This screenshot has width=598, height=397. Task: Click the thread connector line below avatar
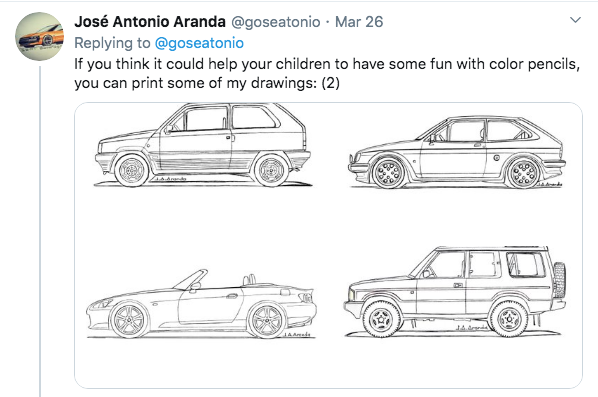[x=40, y=231]
